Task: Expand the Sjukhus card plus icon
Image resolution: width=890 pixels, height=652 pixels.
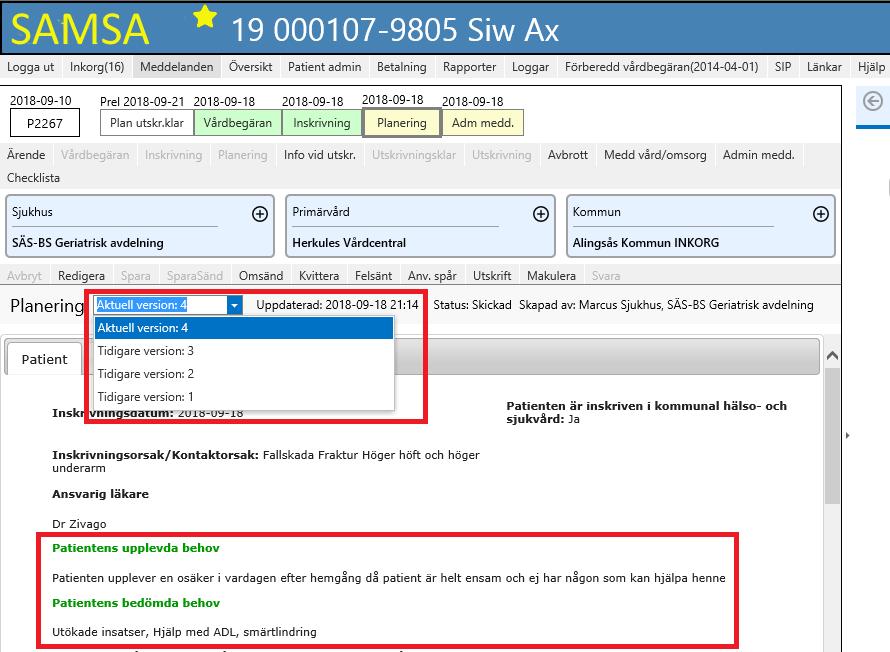Action: pos(260,214)
